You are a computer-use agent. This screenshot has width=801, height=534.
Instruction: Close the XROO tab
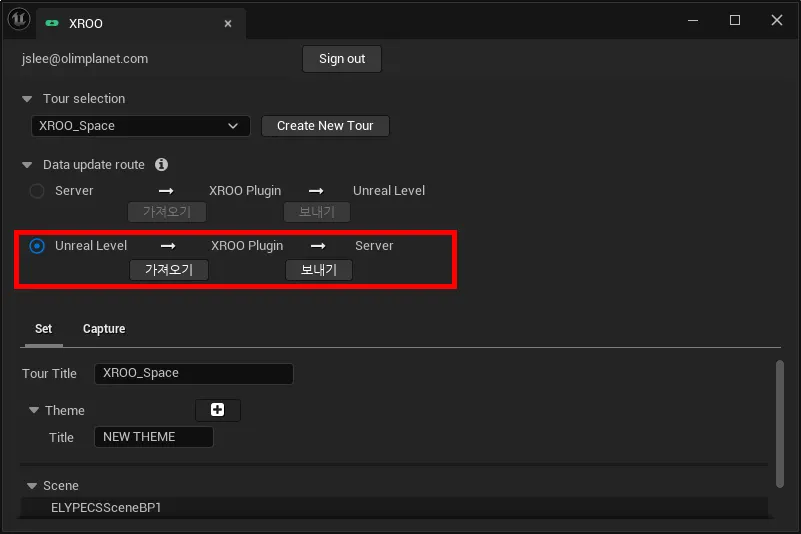point(228,24)
